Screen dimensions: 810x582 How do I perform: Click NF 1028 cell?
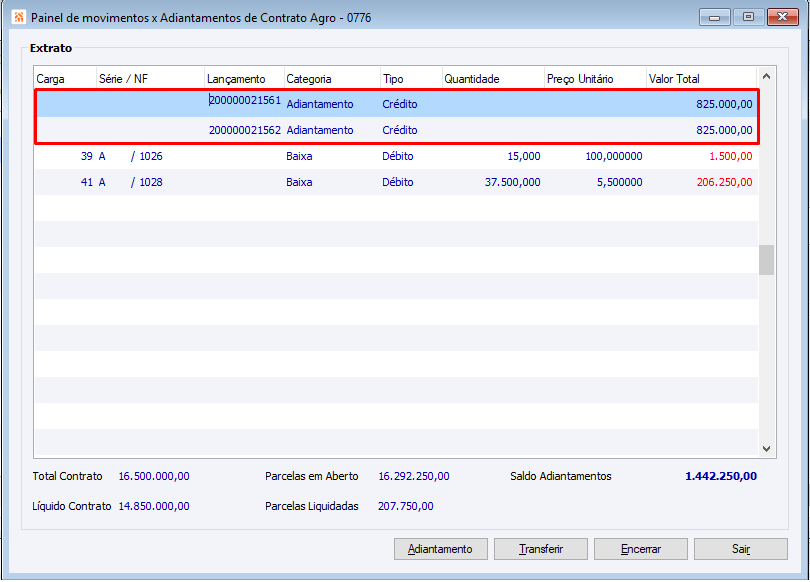pos(151,182)
